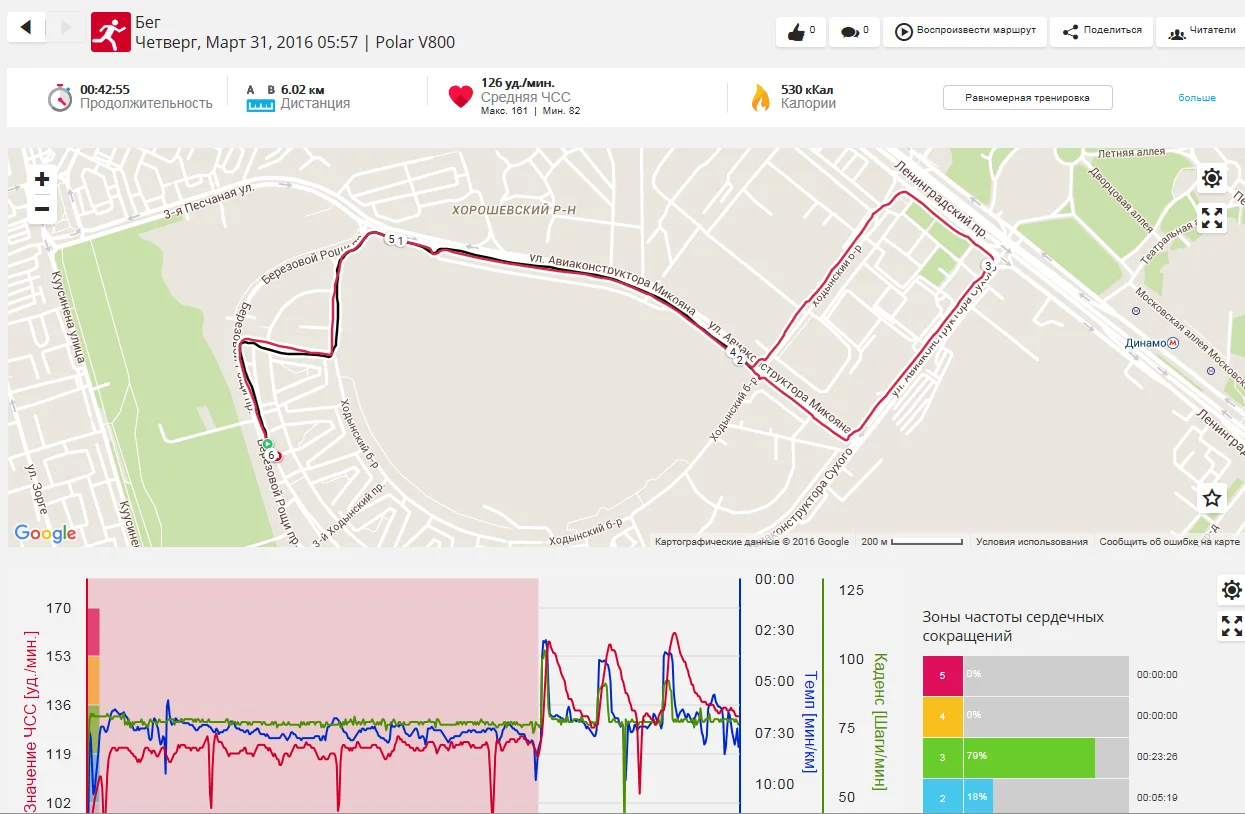The image size is (1245, 814).
Task: Expand the map to fullscreen
Action: 1212,218
